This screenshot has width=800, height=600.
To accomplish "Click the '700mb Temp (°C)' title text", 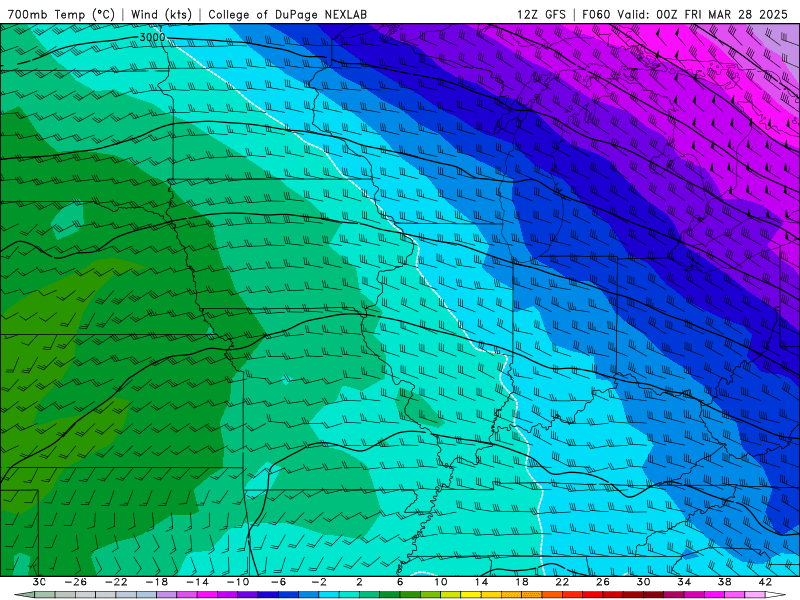I will (61, 14).
